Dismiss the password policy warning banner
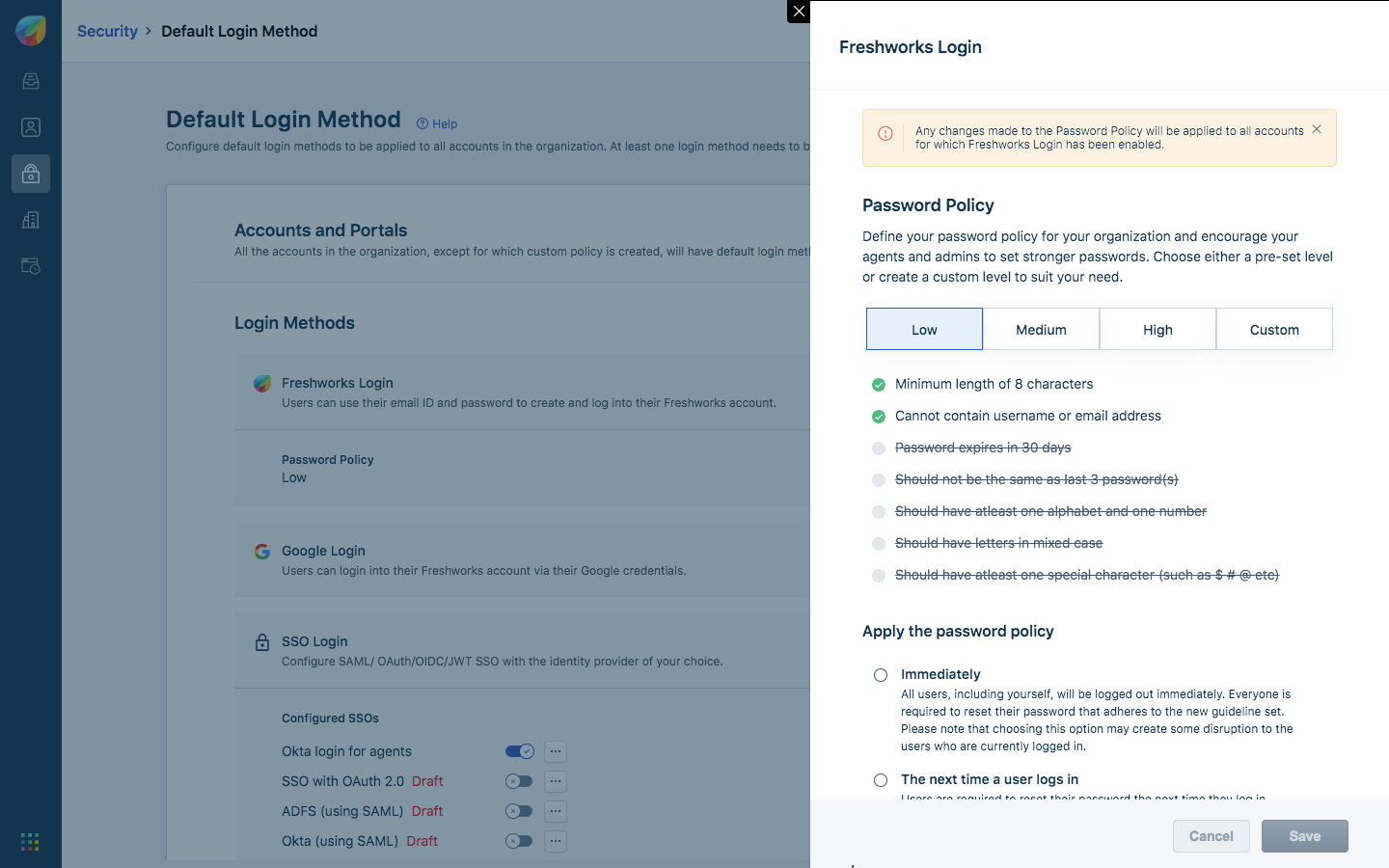The width and height of the screenshot is (1389, 868). (x=1317, y=129)
